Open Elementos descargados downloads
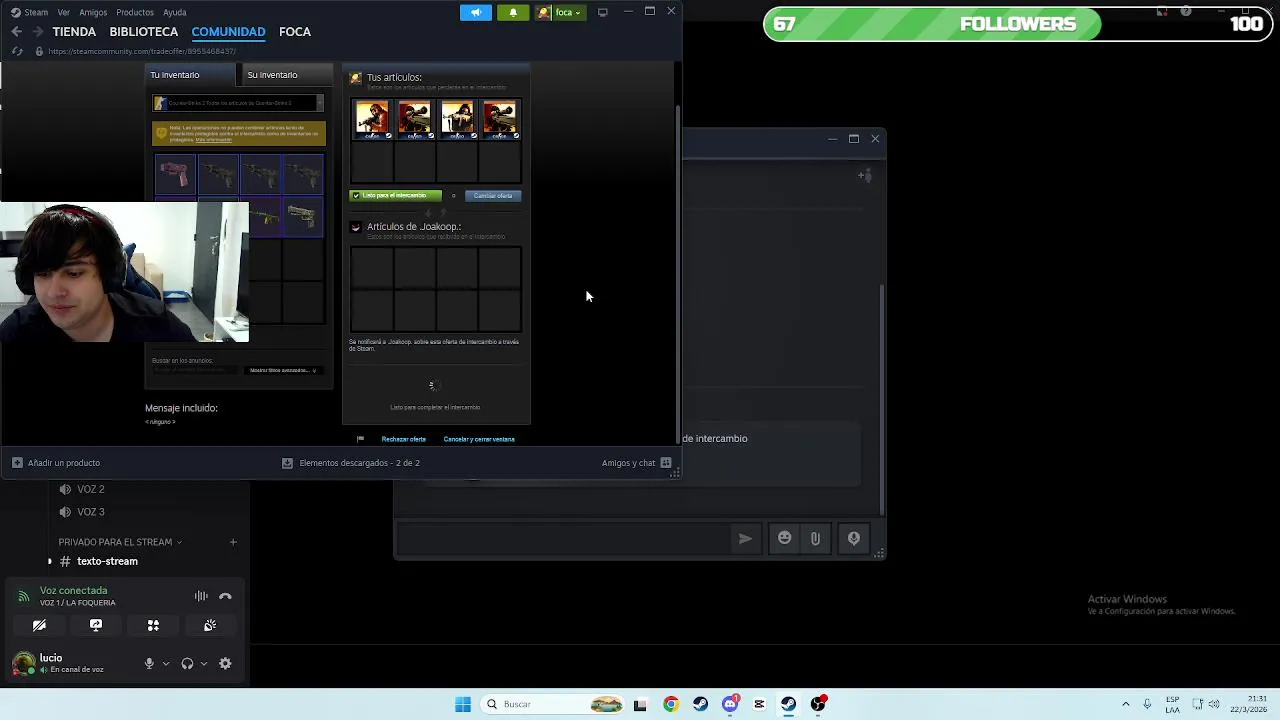 click(x=351, y=463)
